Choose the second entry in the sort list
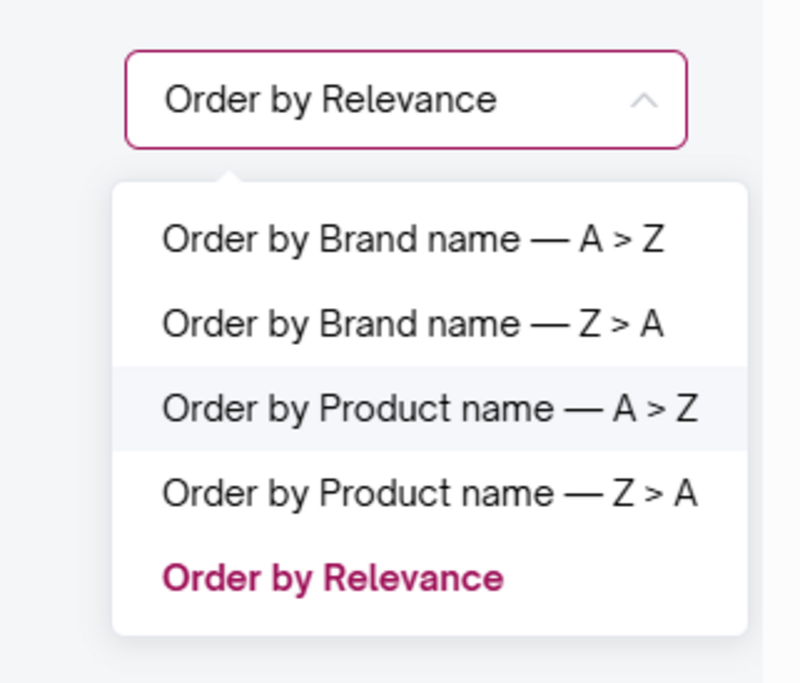800x683 pixels. pos(412,324)
